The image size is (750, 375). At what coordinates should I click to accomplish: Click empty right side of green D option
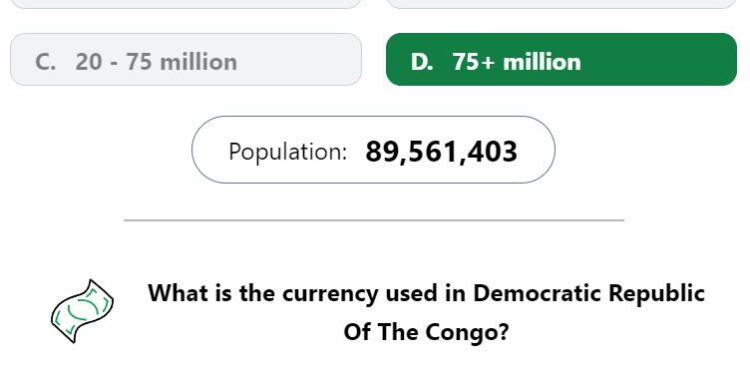click(660, 60)
